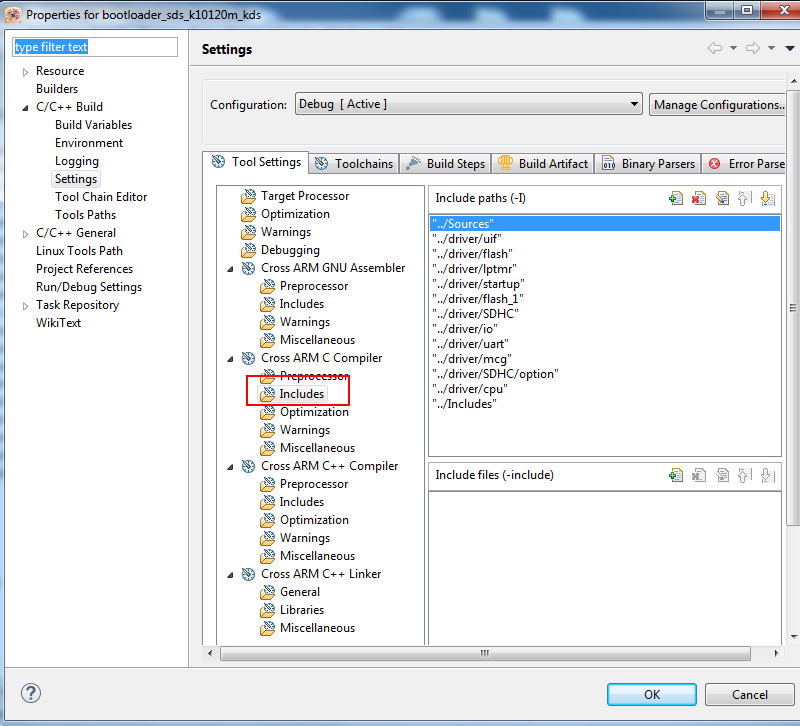Click the OK button
Screen dimensions: 800x726
point(652,694)
